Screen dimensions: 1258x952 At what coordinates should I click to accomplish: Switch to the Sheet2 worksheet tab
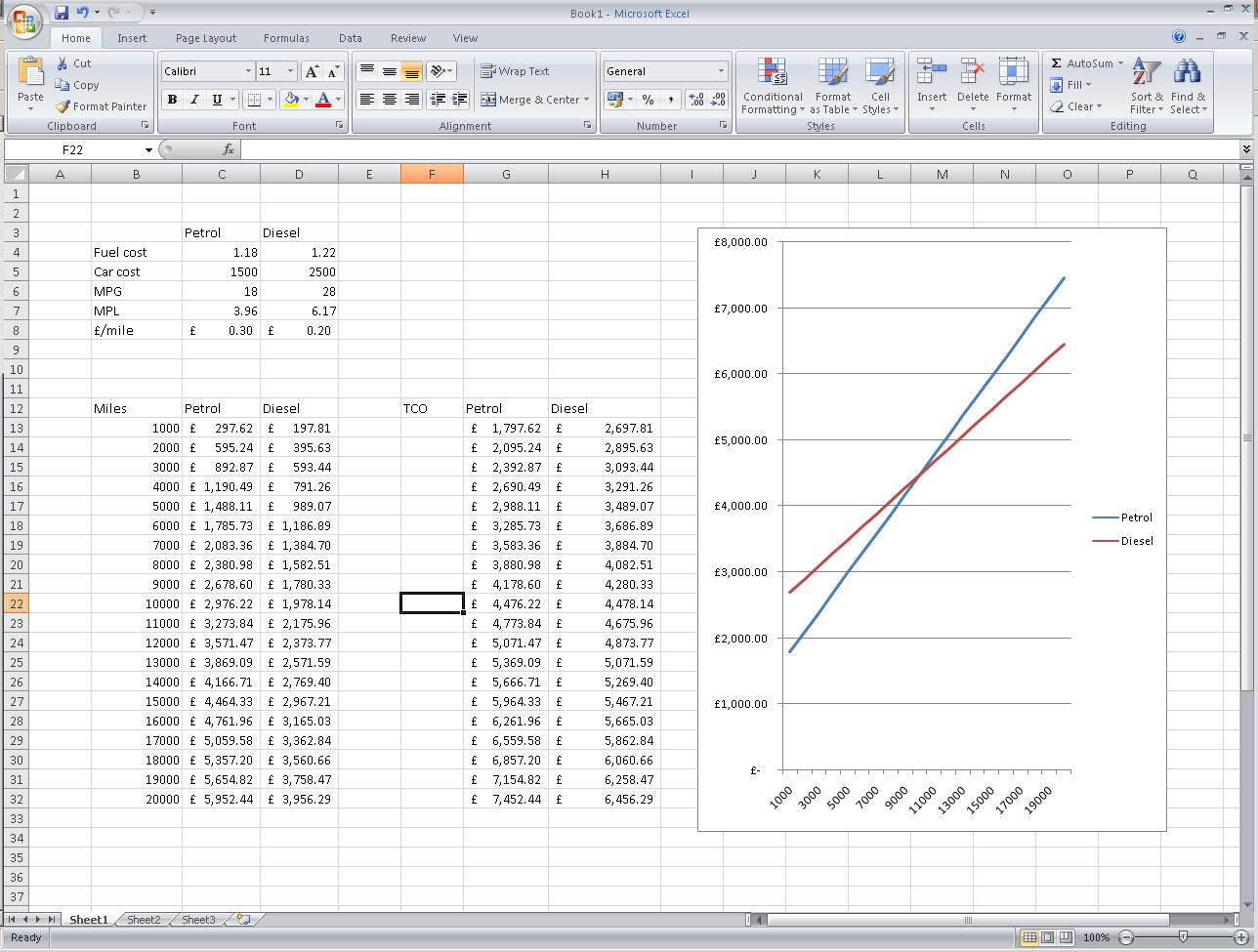[144, 920]
